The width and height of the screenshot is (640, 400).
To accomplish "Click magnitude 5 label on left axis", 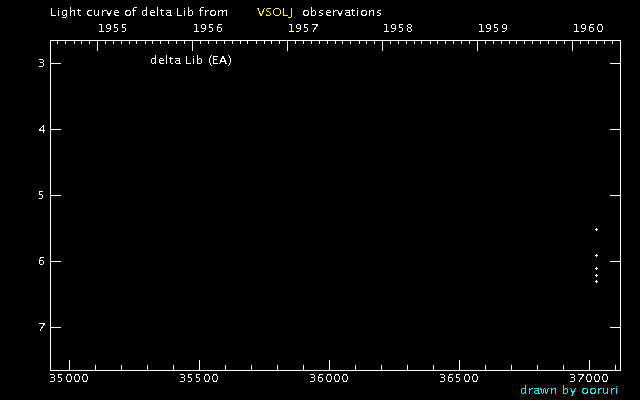I will 41,196.
